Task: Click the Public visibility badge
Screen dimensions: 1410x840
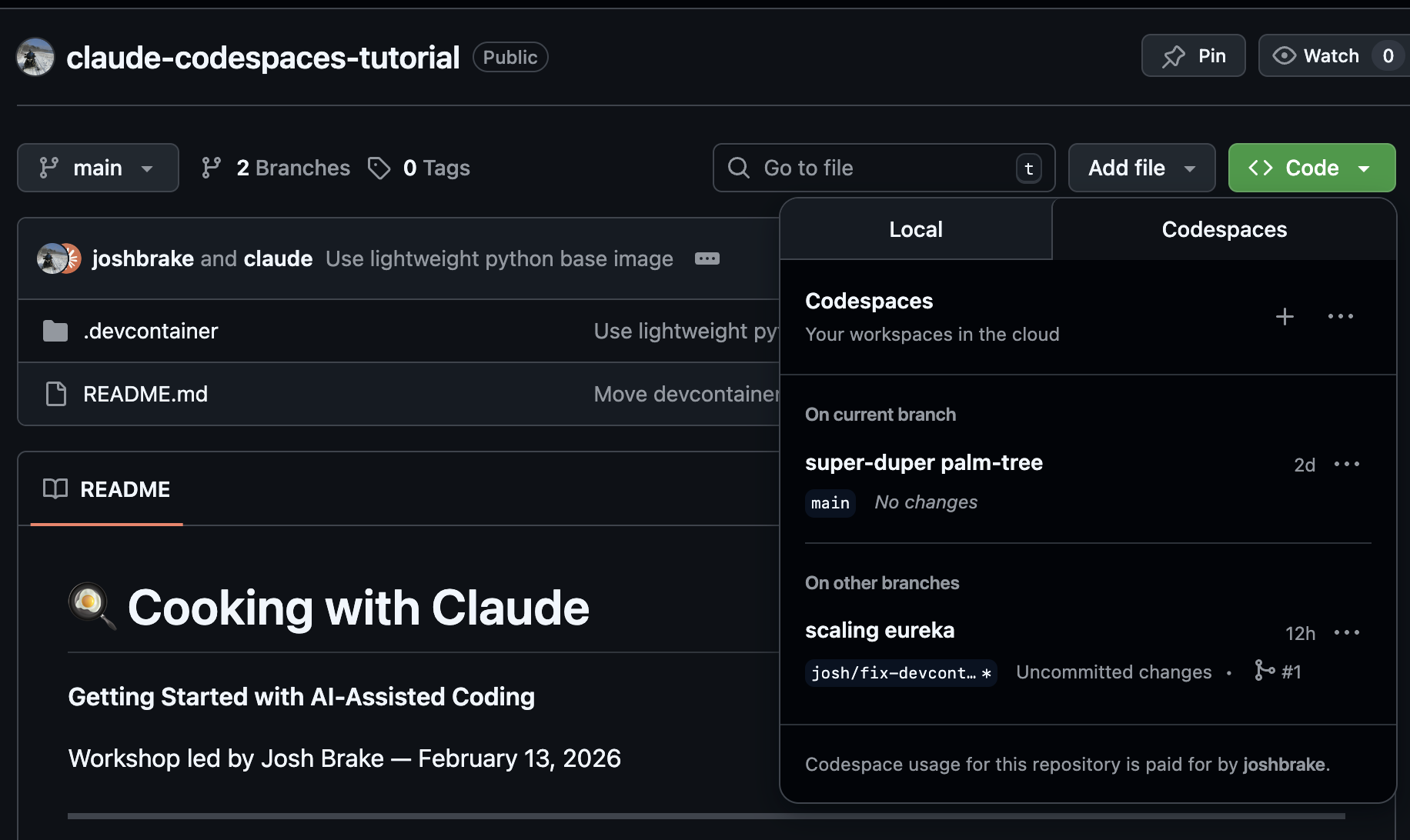Action: 510,57
